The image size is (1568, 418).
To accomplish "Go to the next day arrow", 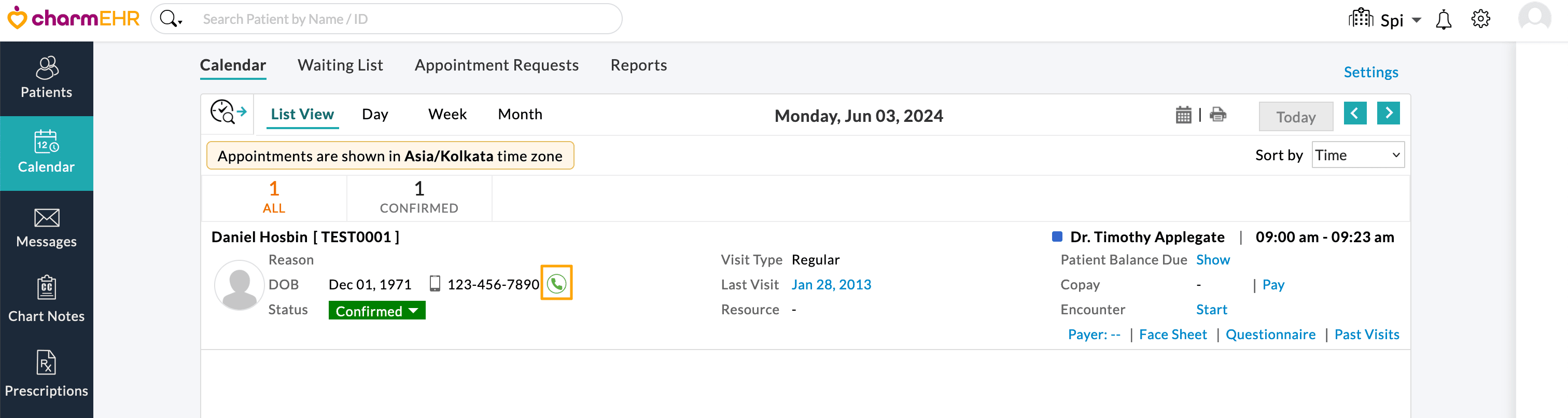I will [x=1388, y=113].
